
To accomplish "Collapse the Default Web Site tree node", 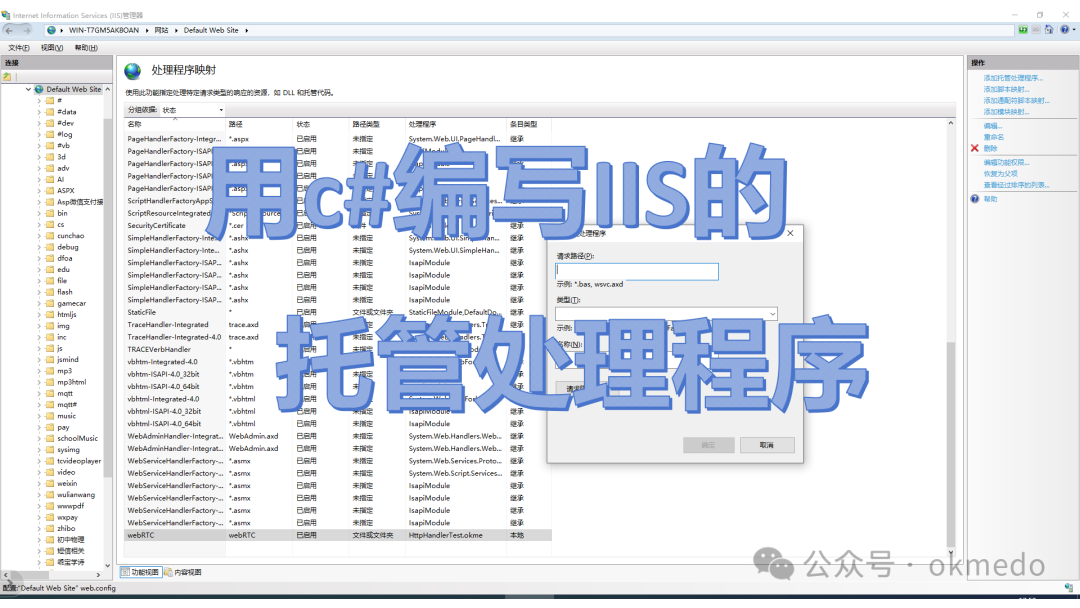I will tap(27, 89).
